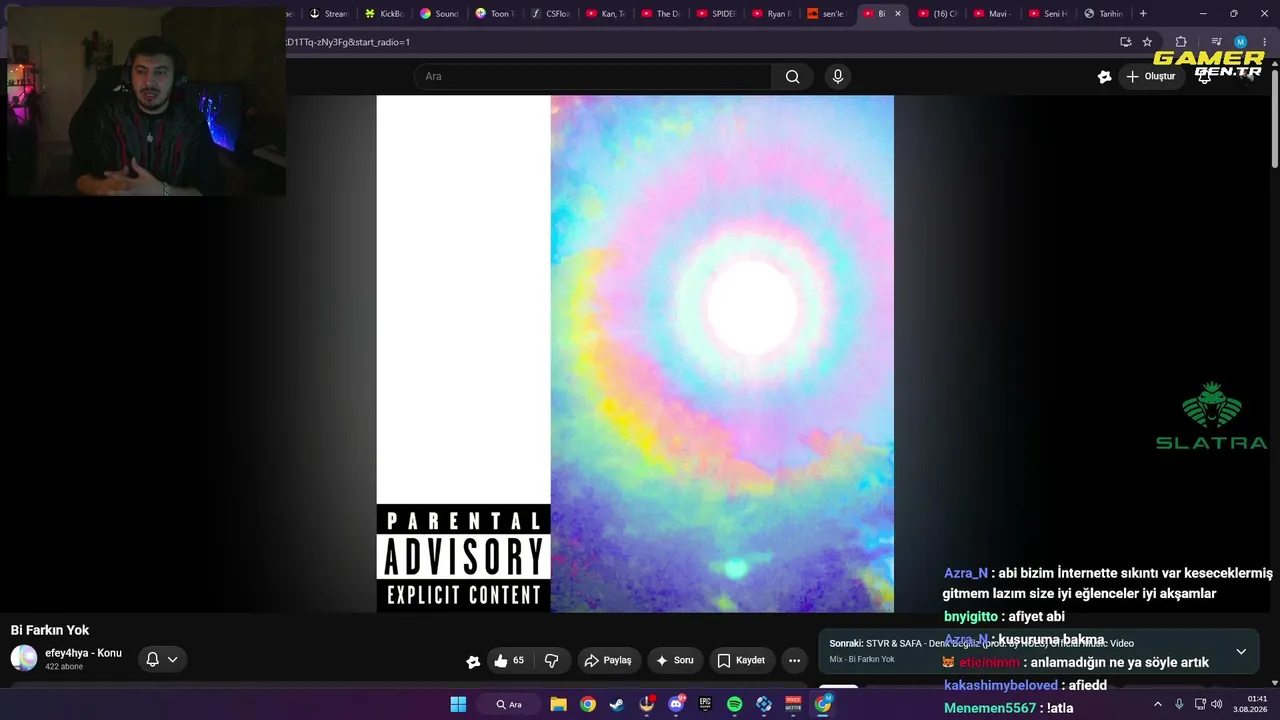This screenshot has width=1280, height=720.
Task: Click the system tray microphone icon
Action: click(x=1179, y=704)
